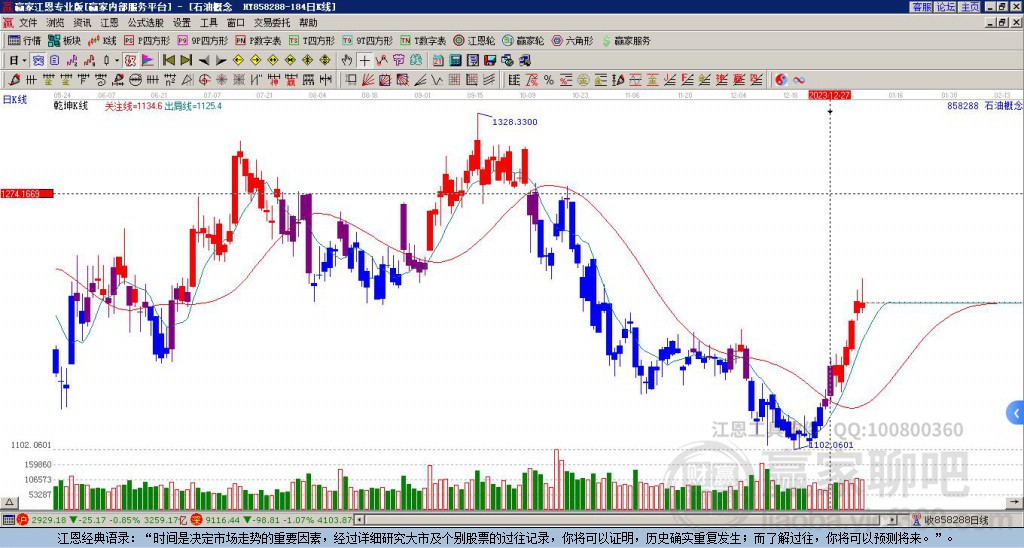Open the T四方形 tool
The width and height of the screenshot is (1024, 548).
pyautogui.click(x=312, y=40)
